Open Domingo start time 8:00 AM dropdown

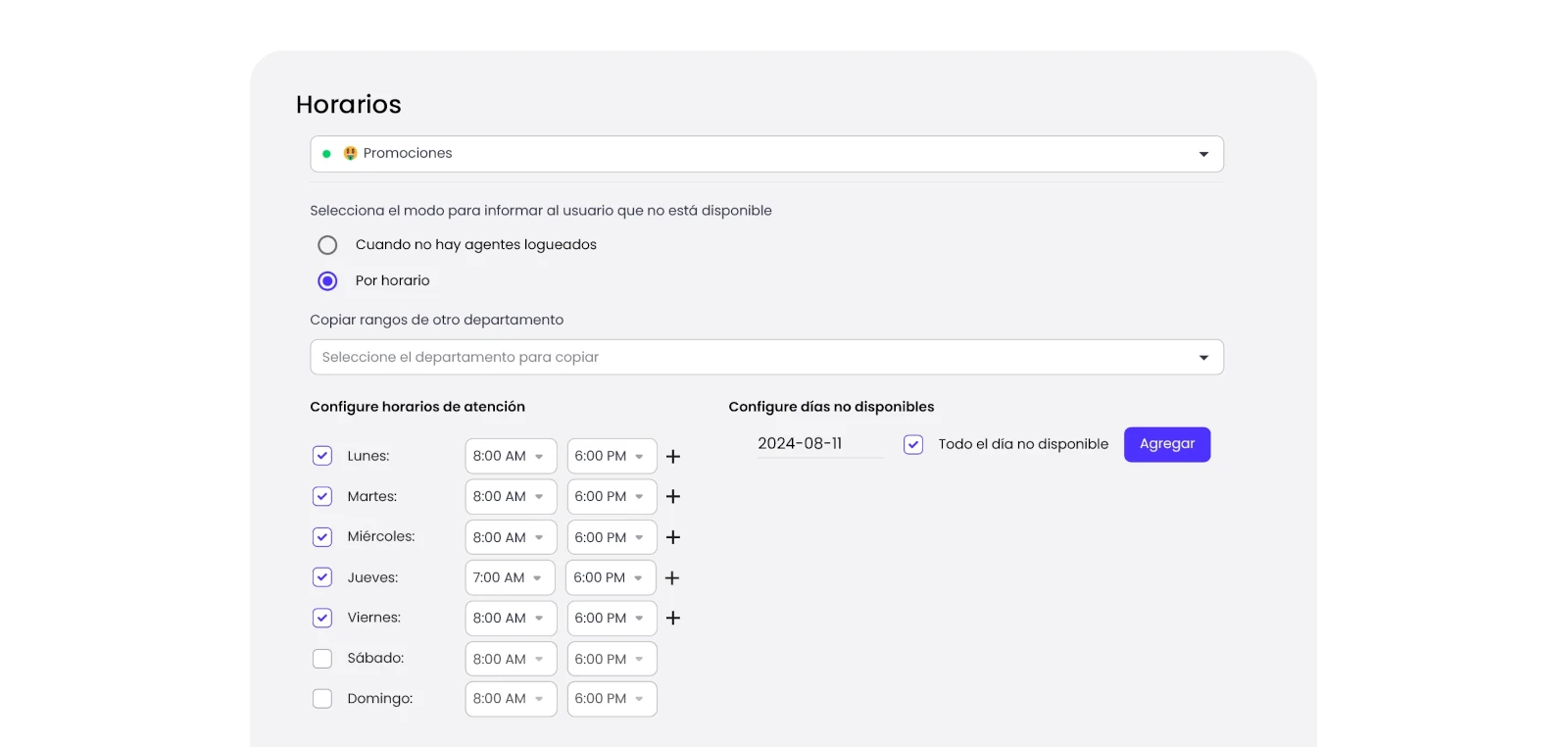(x=511, y=699)
